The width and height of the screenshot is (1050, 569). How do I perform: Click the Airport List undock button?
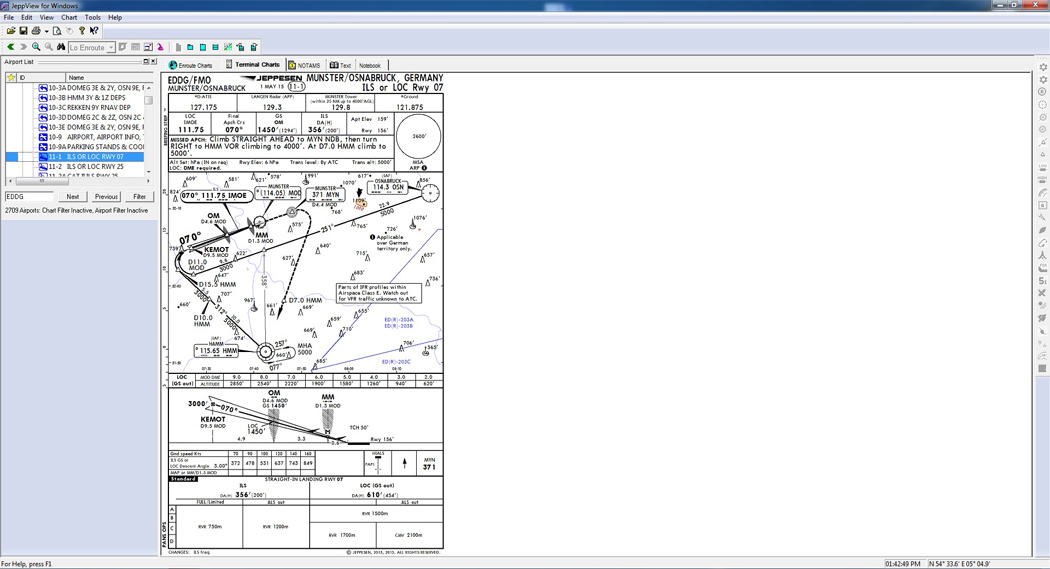pyautogui.click(x=145, y=62)
